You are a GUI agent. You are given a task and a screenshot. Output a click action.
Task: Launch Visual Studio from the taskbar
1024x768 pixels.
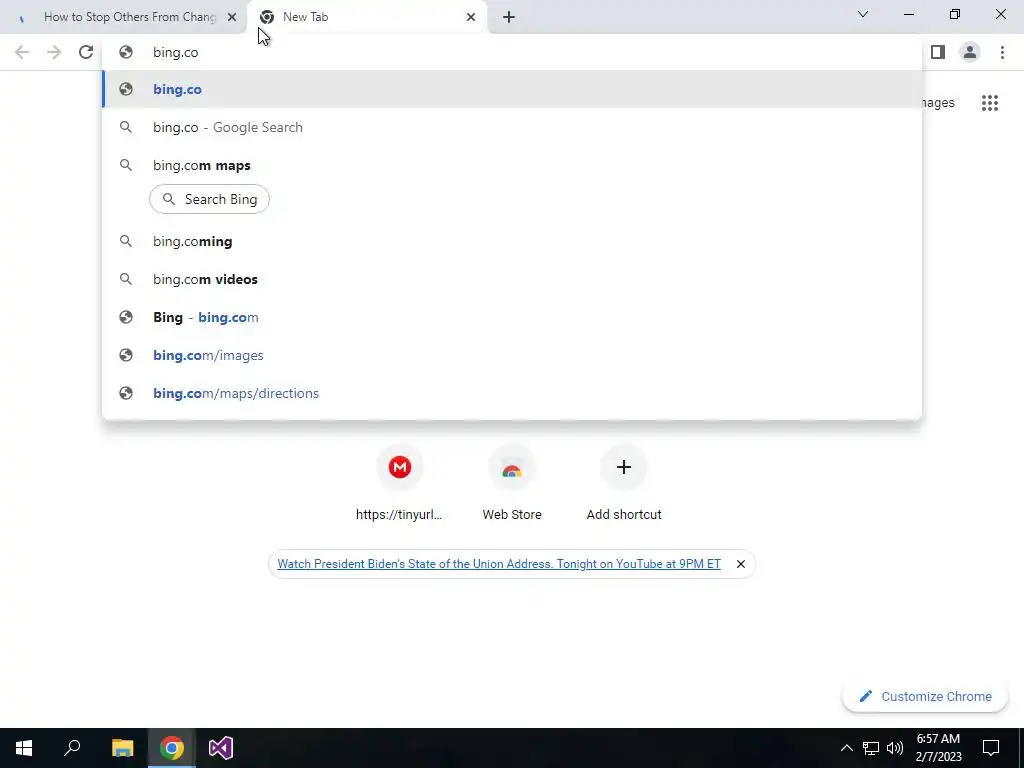(x=221, y=748)
